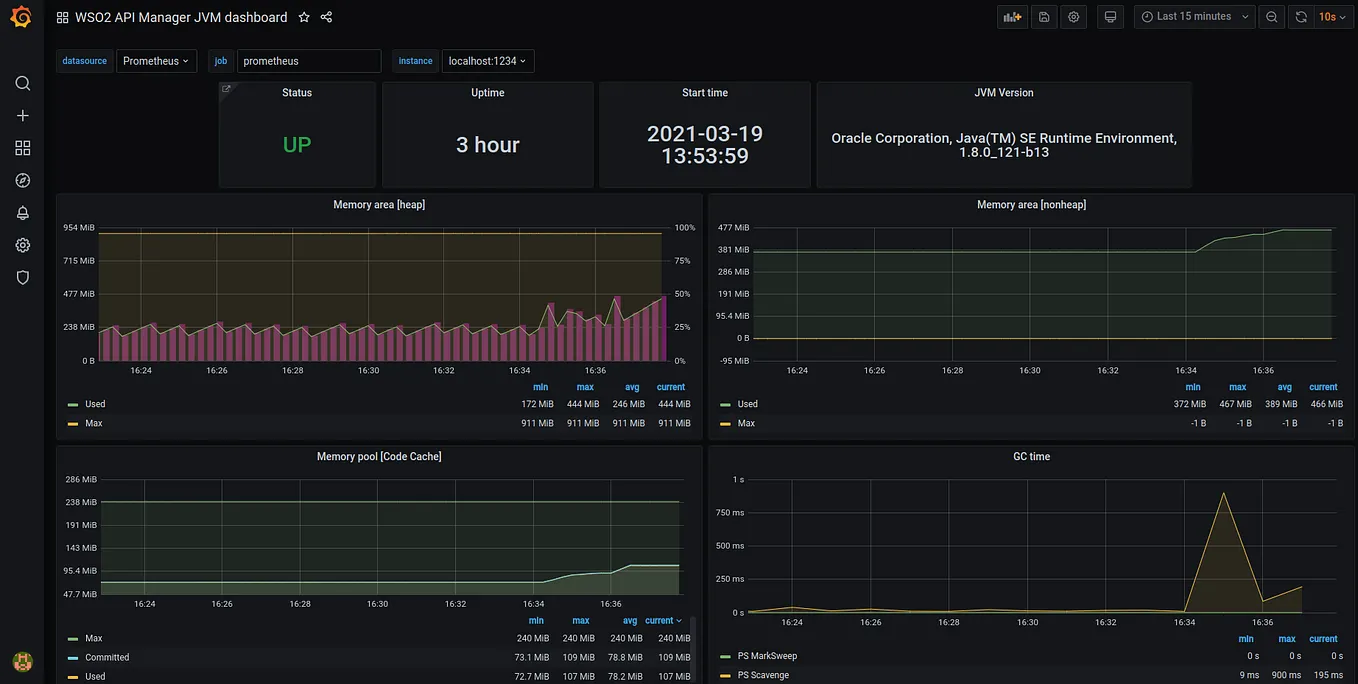The width and height of the screenshot is (1358, 684).
Task: Cycle view mode with monitor icon
Action: point(1110,17)
